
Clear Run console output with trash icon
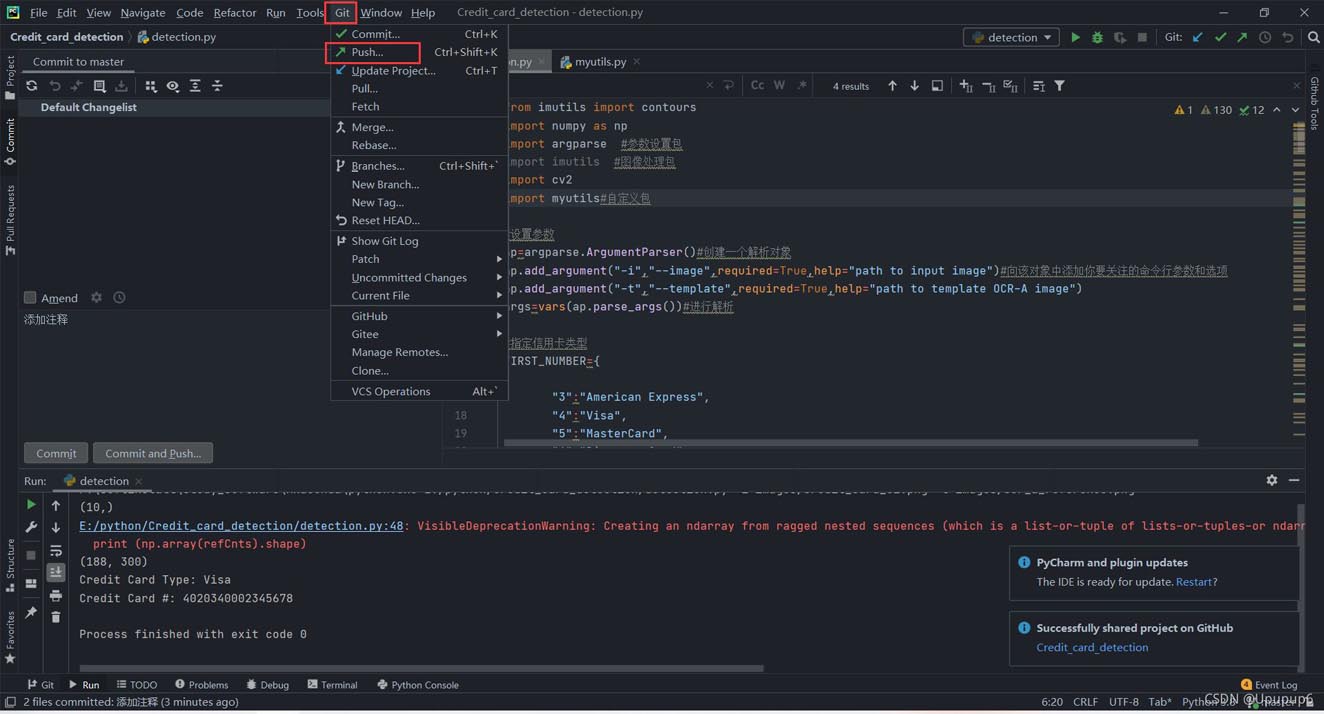click(56, 617)
